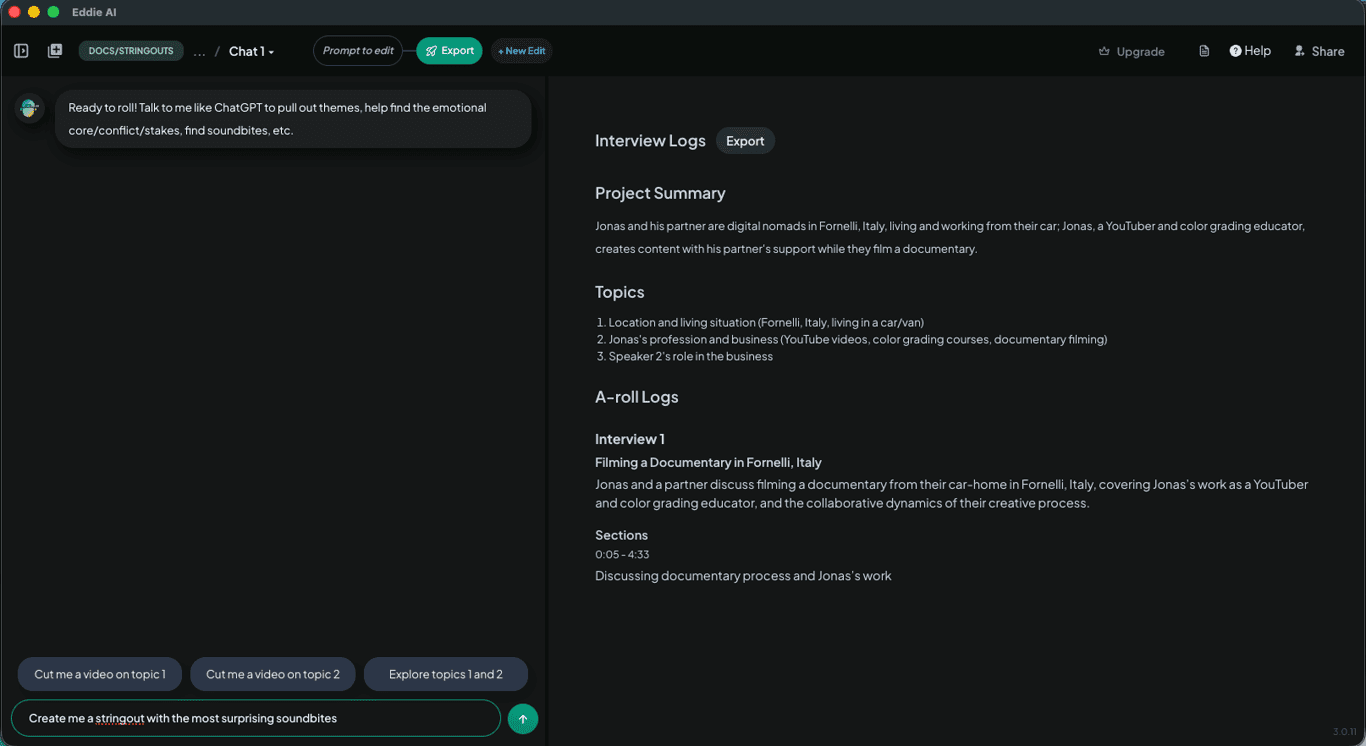Click the version number 3.0.11
1366x746 pixels.
tap(1343, 732)
